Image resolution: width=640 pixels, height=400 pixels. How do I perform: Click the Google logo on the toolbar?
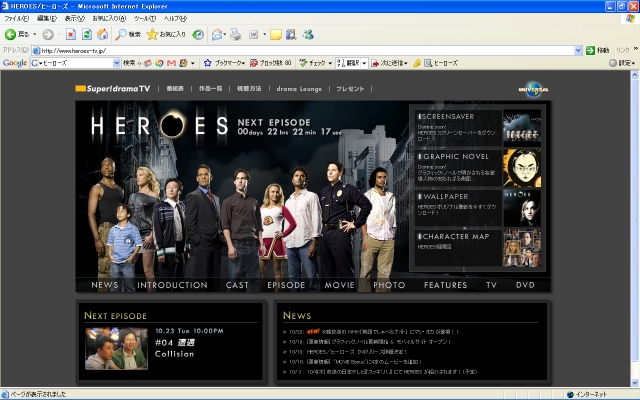tap(15, 63)
